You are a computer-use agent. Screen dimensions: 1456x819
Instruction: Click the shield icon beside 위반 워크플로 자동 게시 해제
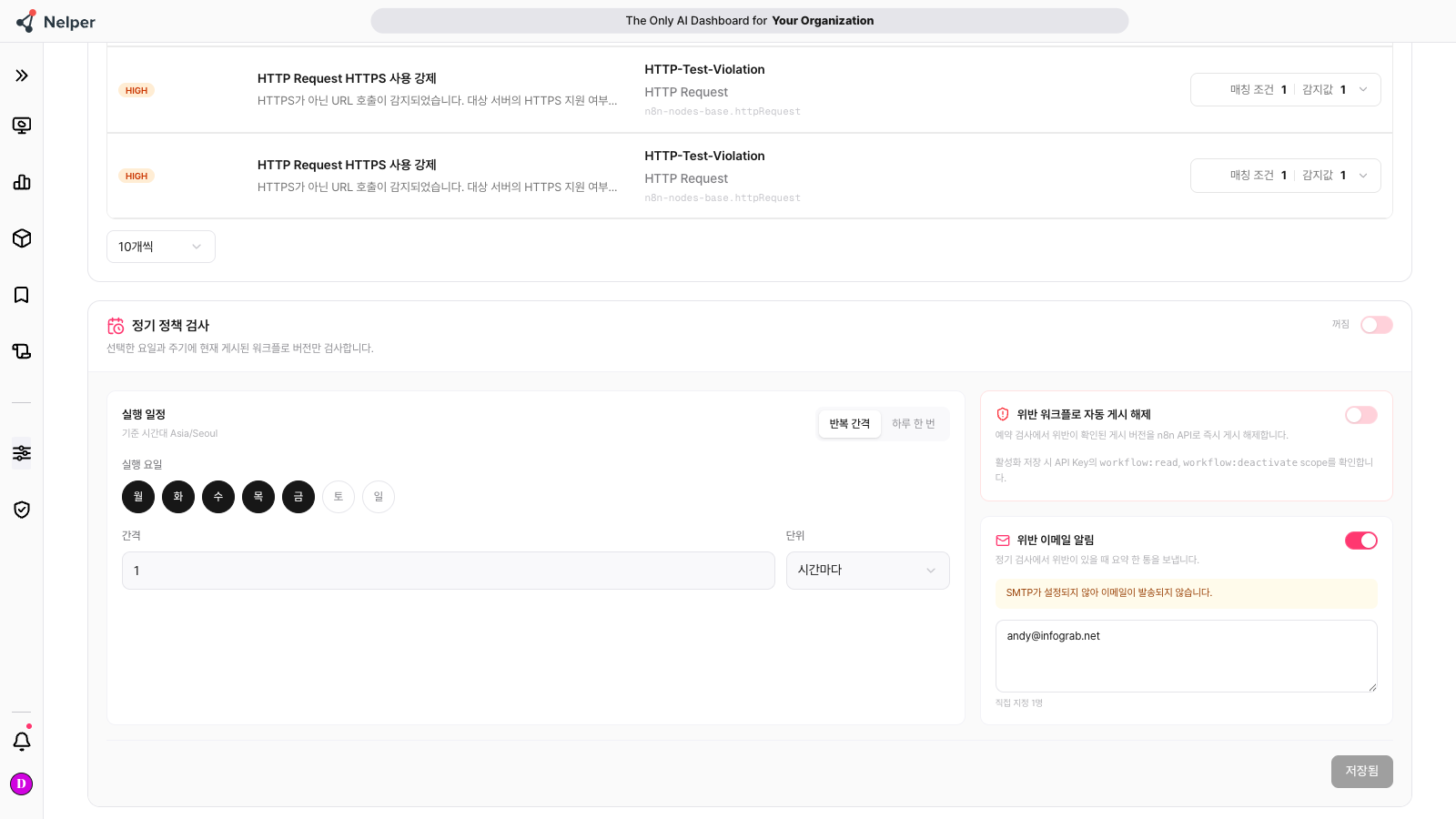click(x=1003, y=414)
